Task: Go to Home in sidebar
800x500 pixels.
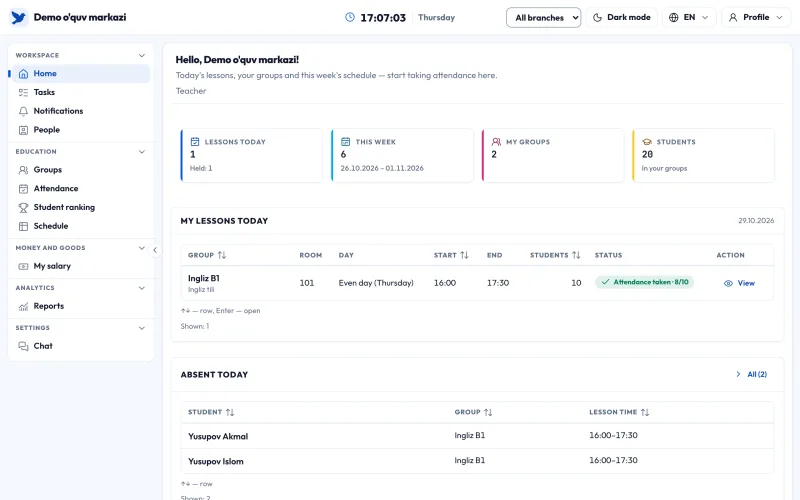Action: click(81, 73)
